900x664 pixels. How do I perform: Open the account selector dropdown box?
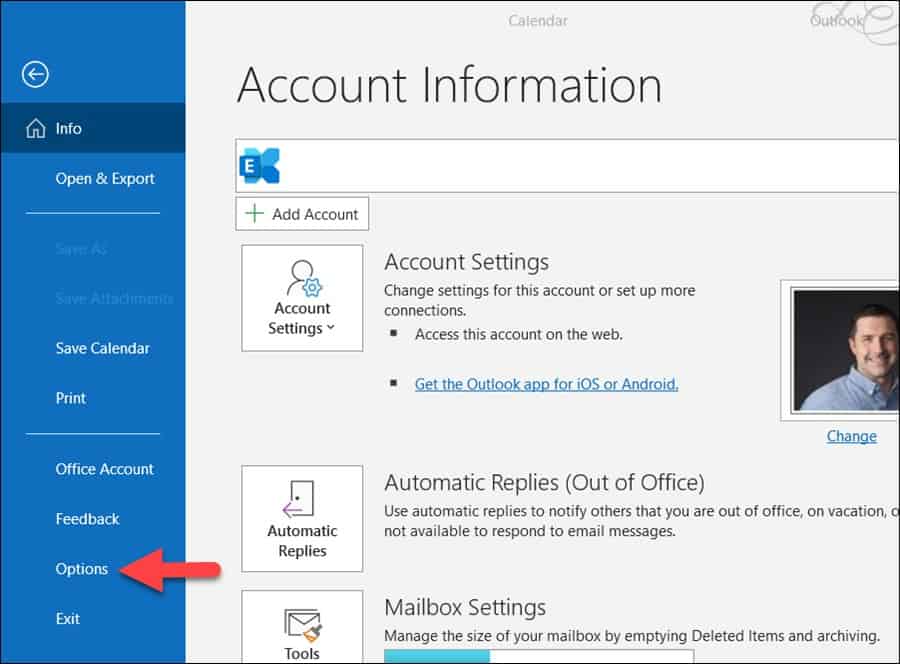click(x=567, y=165)
